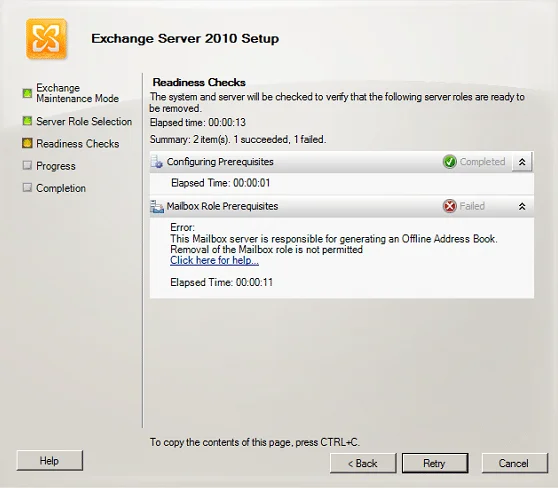Click the press CTRL+C hint text
This screenshot has width=558, height=488.
[x=254, y=442]
